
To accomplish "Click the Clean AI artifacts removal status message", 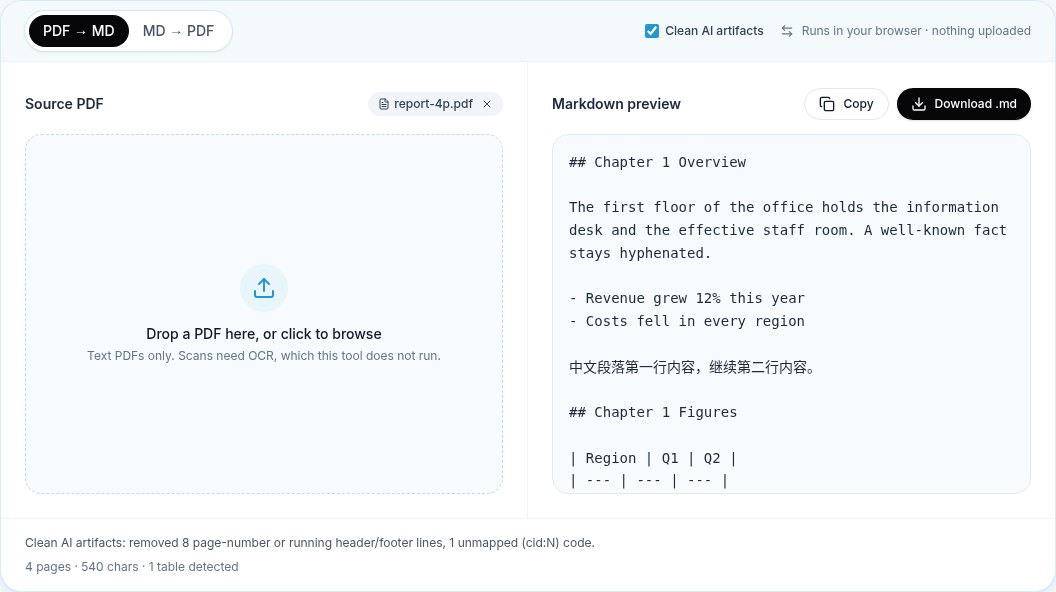I will point(310,543).
